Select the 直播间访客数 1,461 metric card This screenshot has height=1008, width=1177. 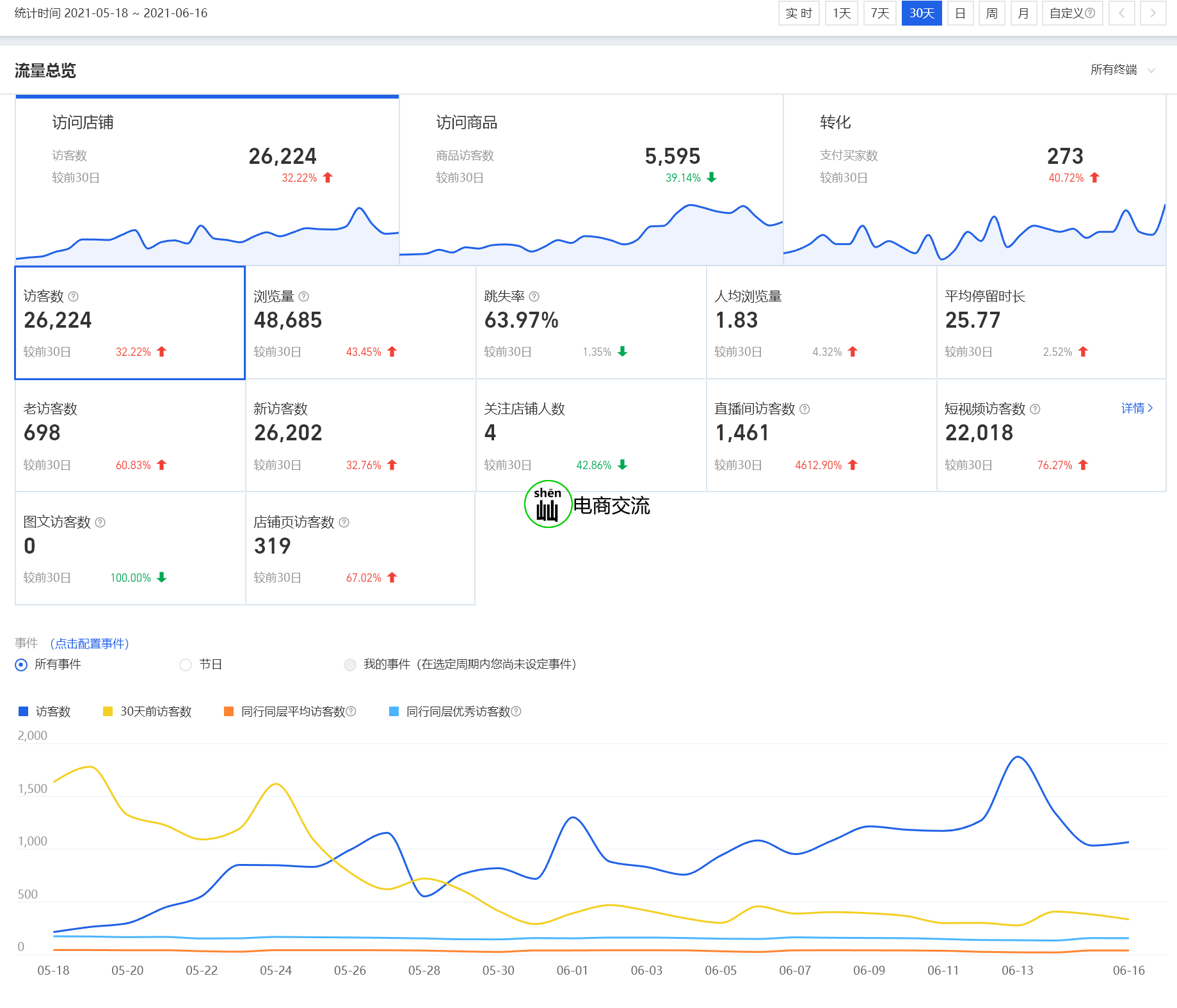822,436
